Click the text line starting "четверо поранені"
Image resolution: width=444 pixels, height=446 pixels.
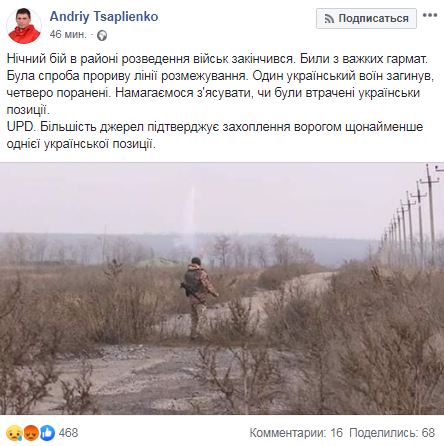tap(213, 93)
